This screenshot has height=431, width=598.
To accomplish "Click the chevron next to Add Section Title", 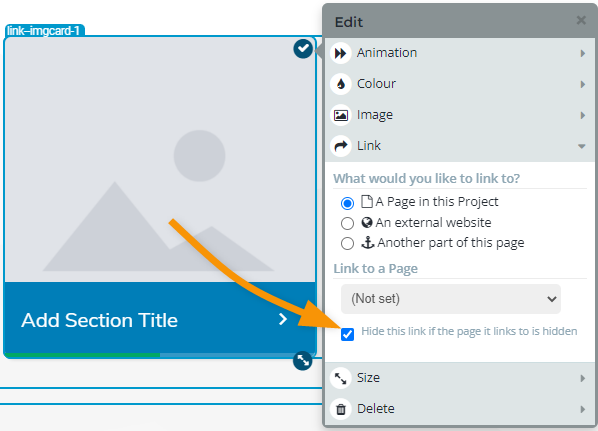I will tap(283, 319).
